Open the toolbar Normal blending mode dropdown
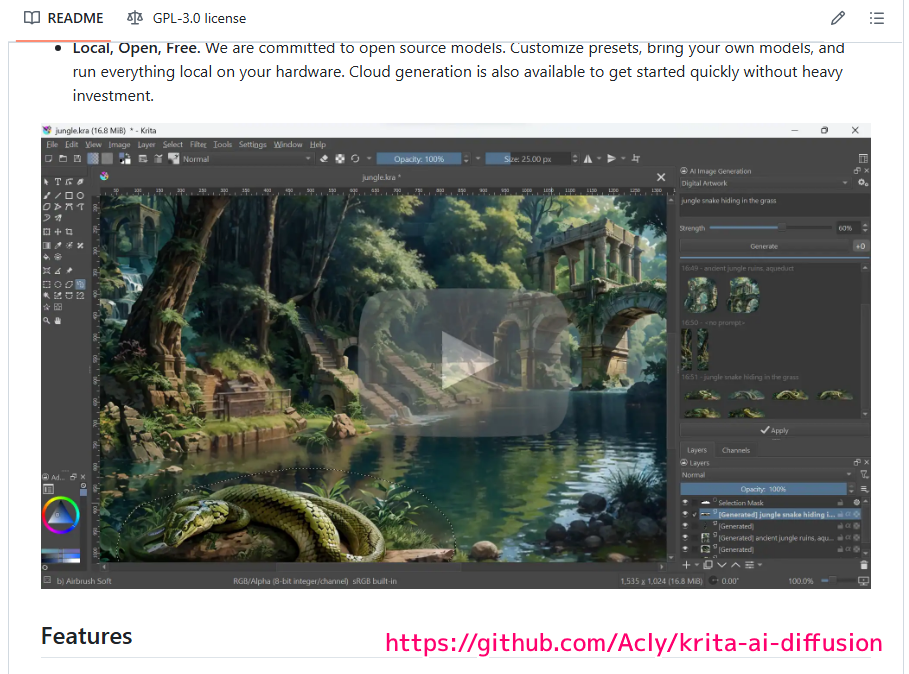Viewport: 909px width, 674px height. [x=248, y=159]
